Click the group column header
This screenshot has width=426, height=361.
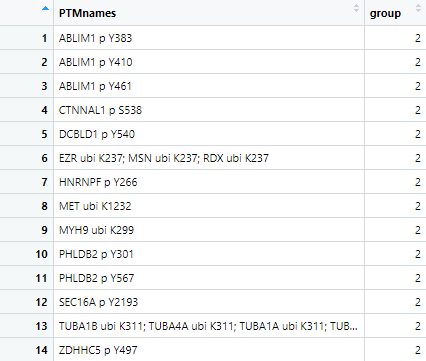pyautogui.click(x=395, y=13)
